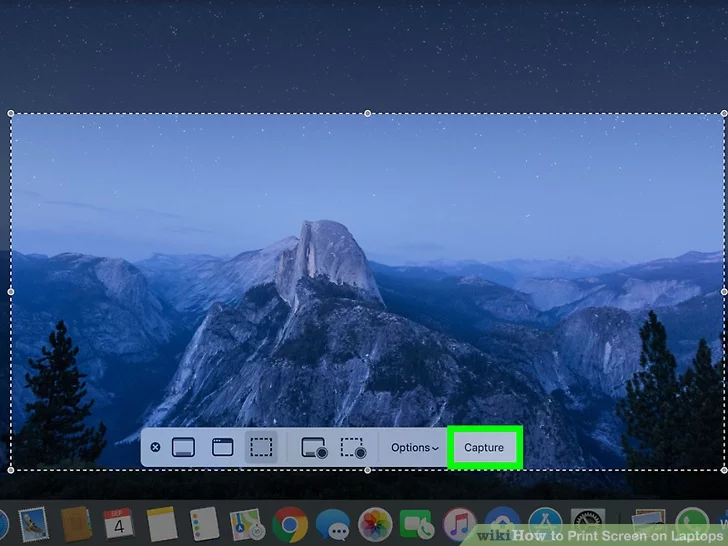Launch Reminders from the Dock

click(x=204, y=524)
